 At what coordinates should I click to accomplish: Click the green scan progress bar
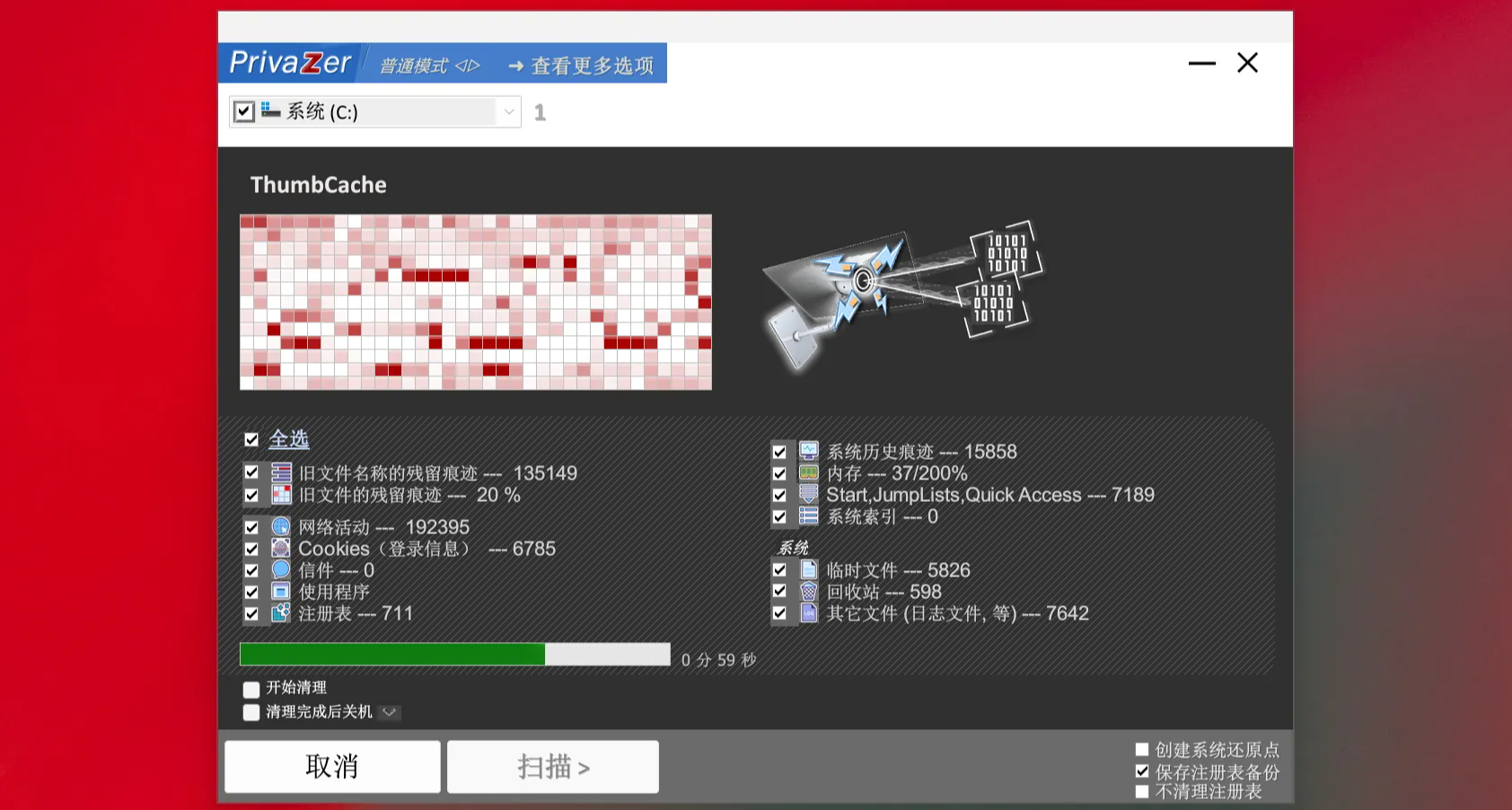[x=455, y=654]
